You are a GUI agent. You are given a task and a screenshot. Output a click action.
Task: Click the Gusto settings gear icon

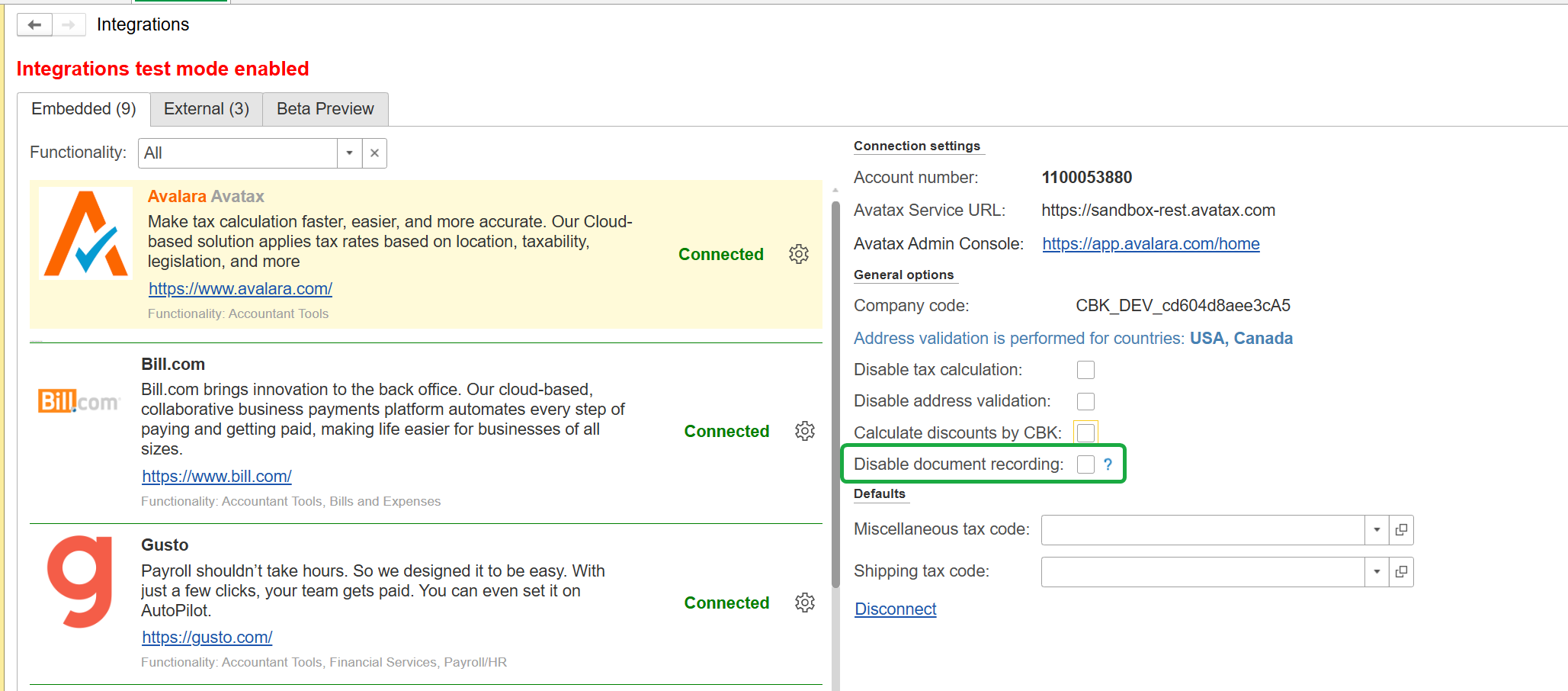[804, 603]
